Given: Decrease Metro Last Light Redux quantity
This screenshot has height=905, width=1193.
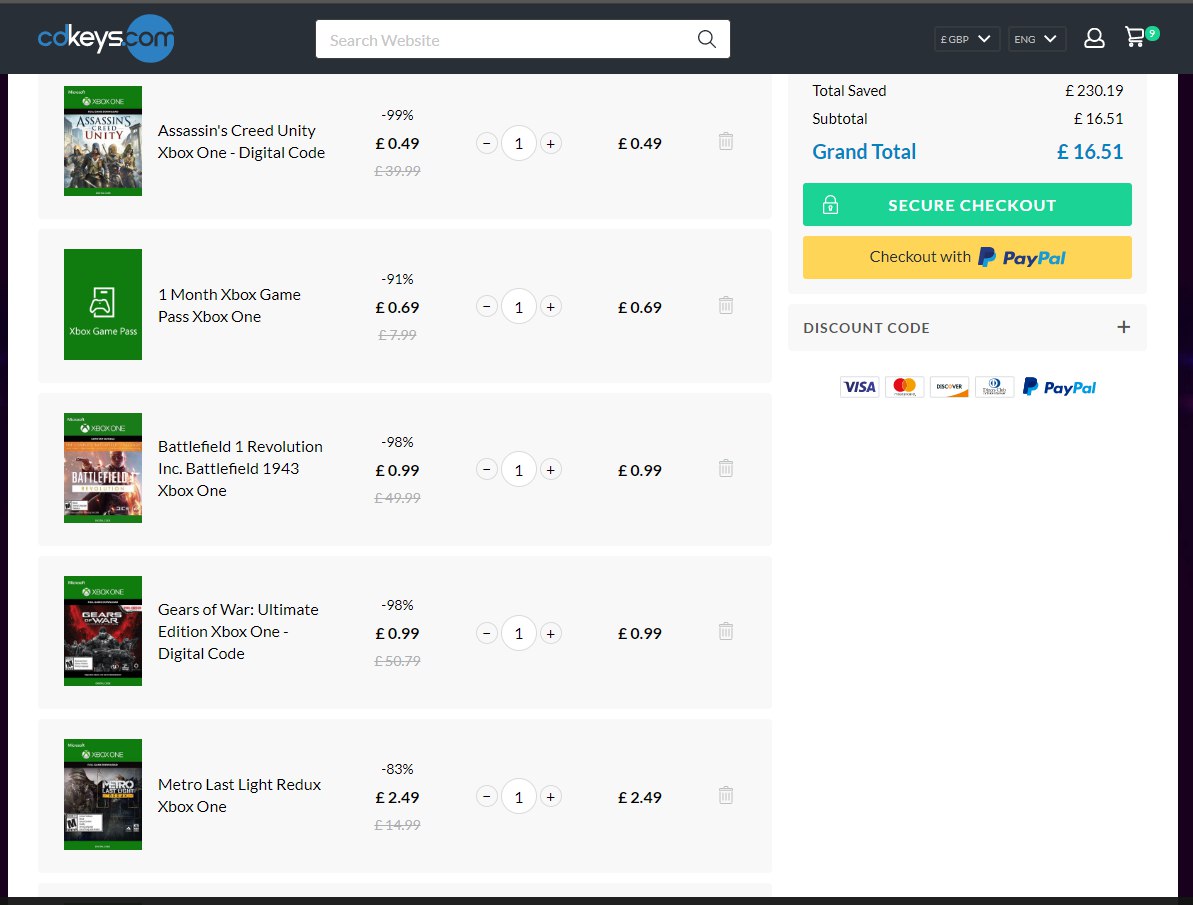Looking at the screenshot, I should tap(487, 797).
